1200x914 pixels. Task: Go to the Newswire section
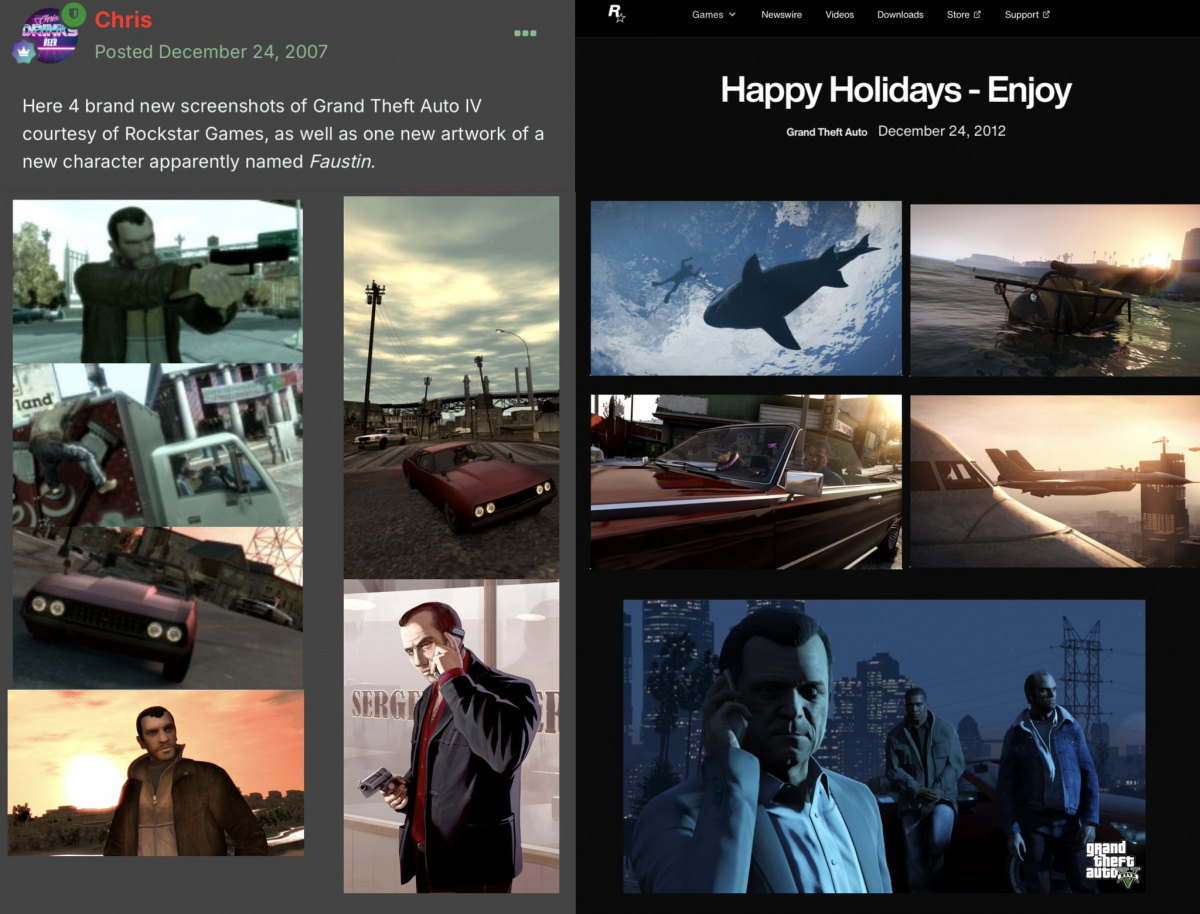[781, 15]
